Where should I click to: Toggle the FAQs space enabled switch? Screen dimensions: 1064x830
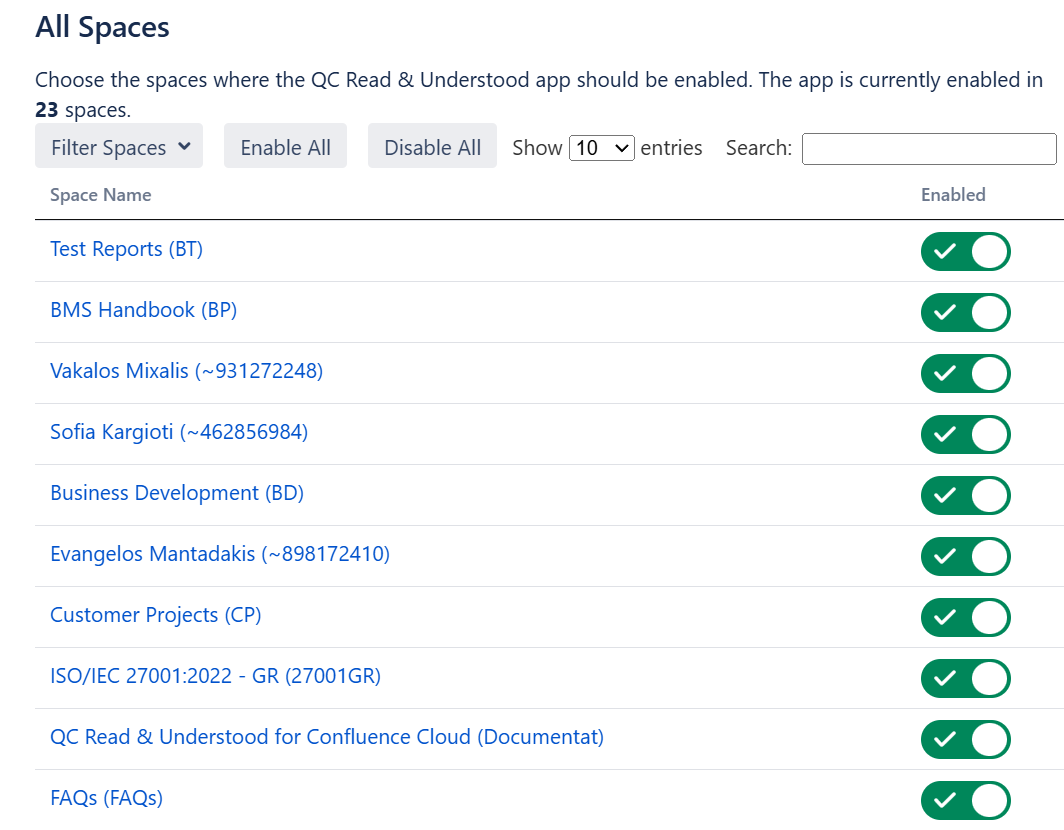pos(965,800)
